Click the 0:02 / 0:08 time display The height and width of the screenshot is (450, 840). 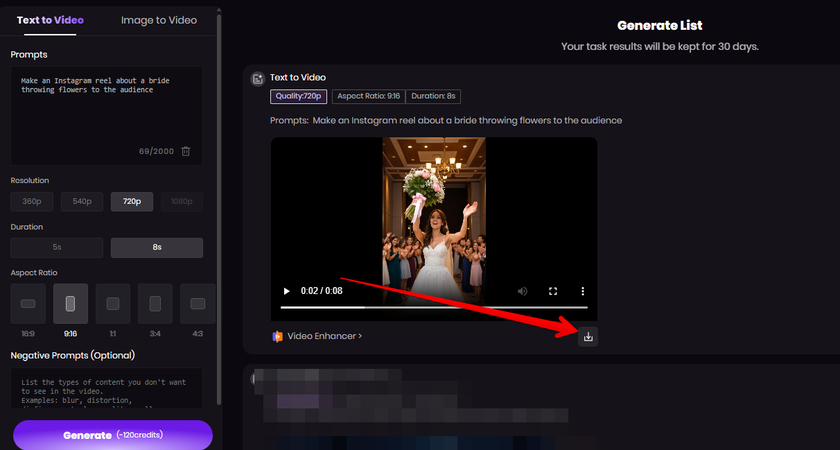[321, 291]
